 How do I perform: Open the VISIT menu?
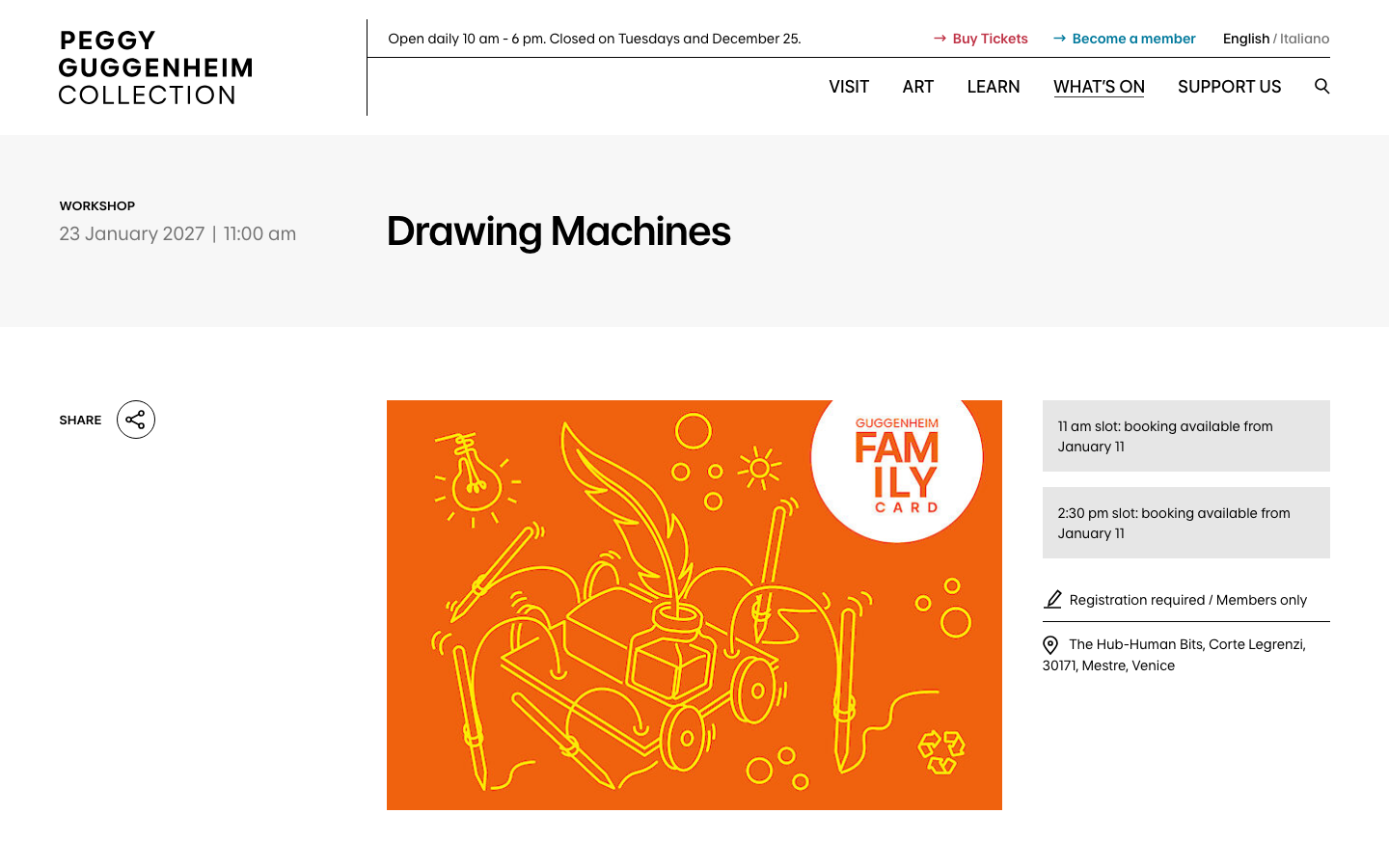click(849, 87)
